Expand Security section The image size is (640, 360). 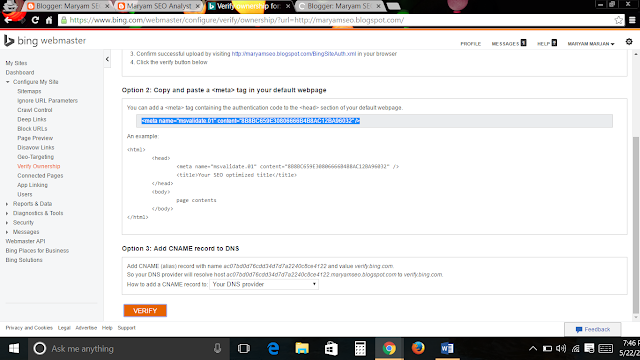pyautogui.click(x=7, y=222)
